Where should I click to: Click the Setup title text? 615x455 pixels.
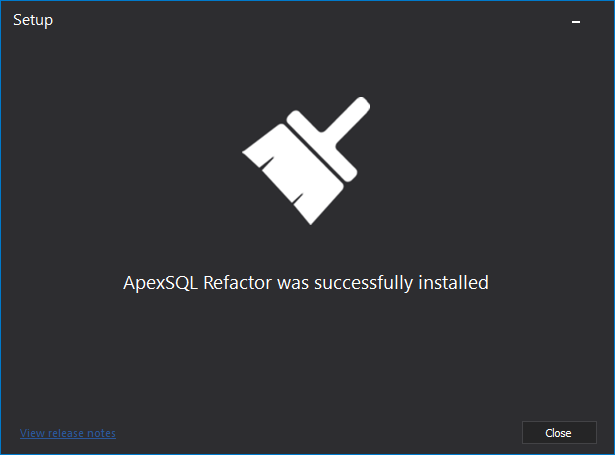click(x=33, y=20)
